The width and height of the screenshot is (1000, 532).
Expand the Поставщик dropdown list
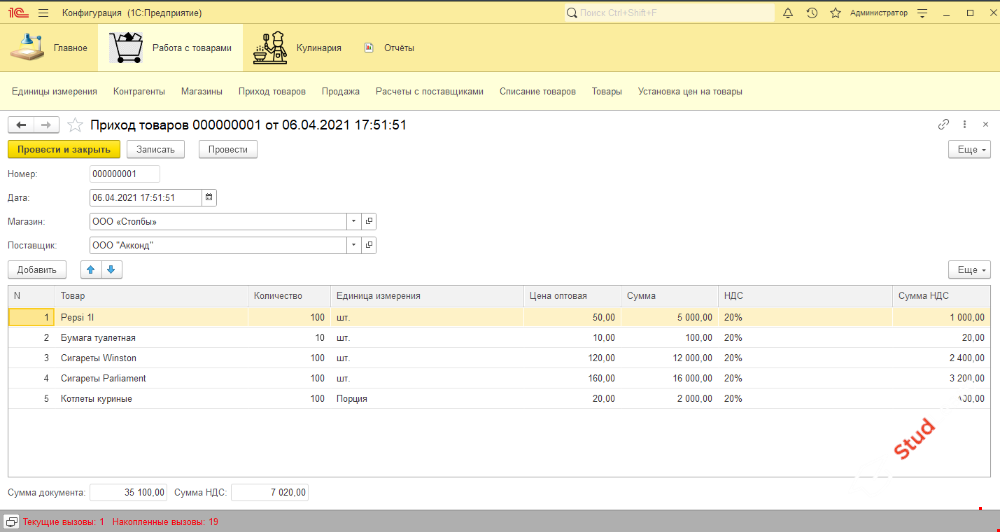pyautogui.click(x=353, y=245)
